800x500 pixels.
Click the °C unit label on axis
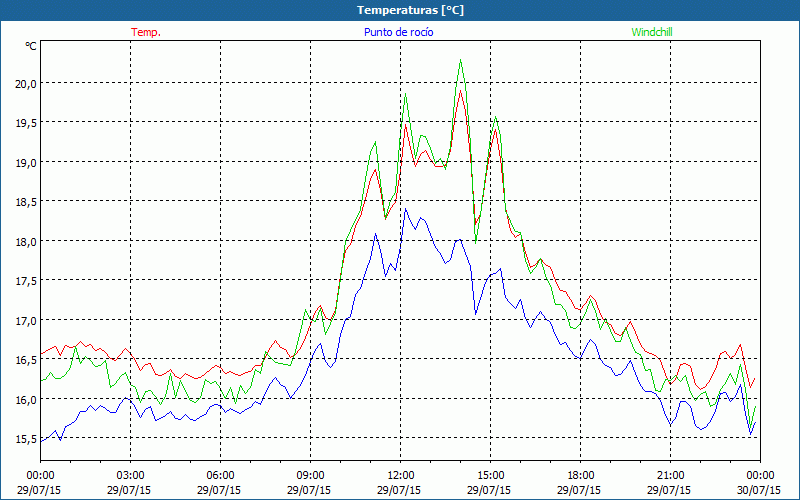(31, 46)
